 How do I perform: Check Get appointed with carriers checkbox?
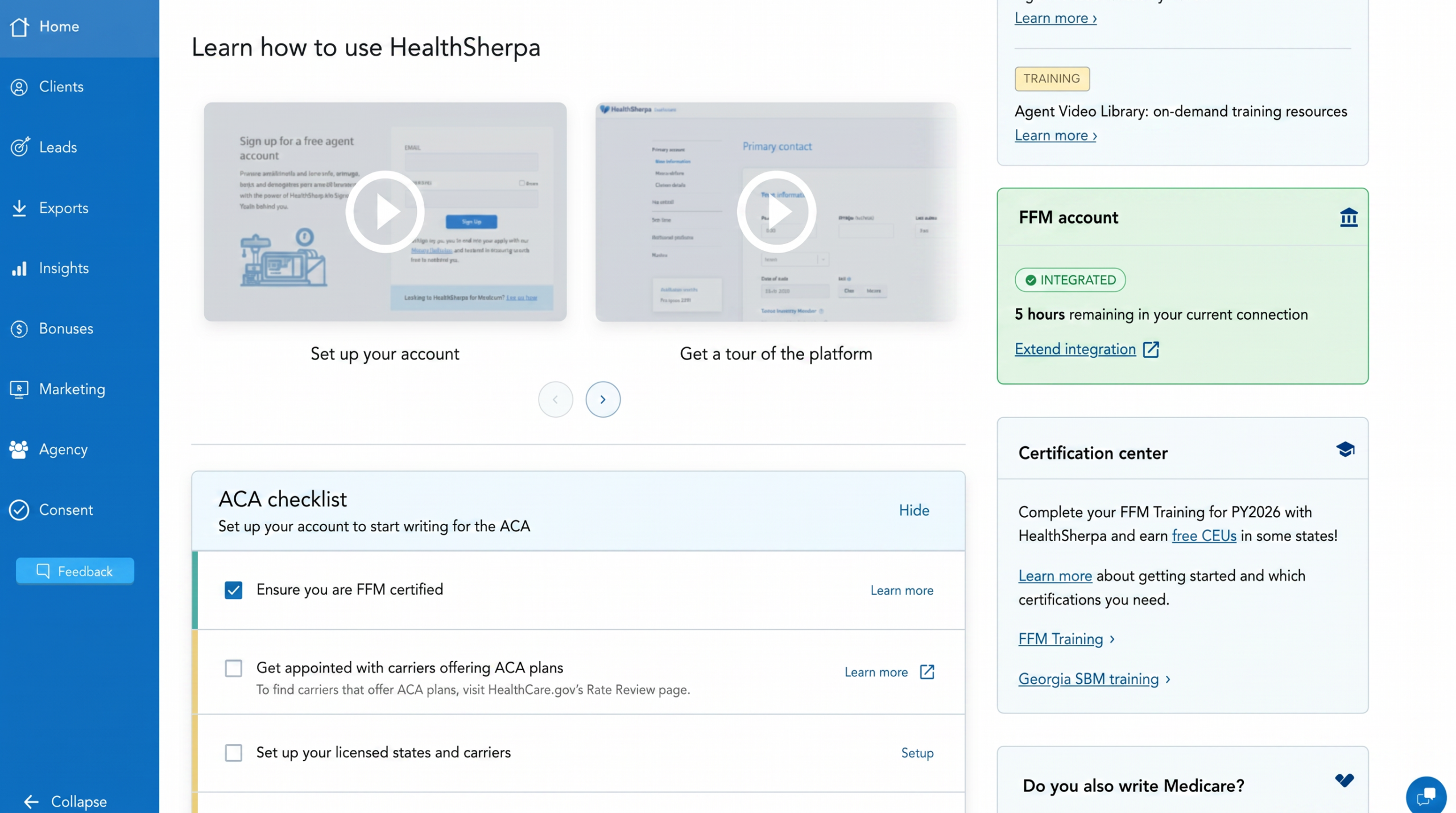(233, 668)
